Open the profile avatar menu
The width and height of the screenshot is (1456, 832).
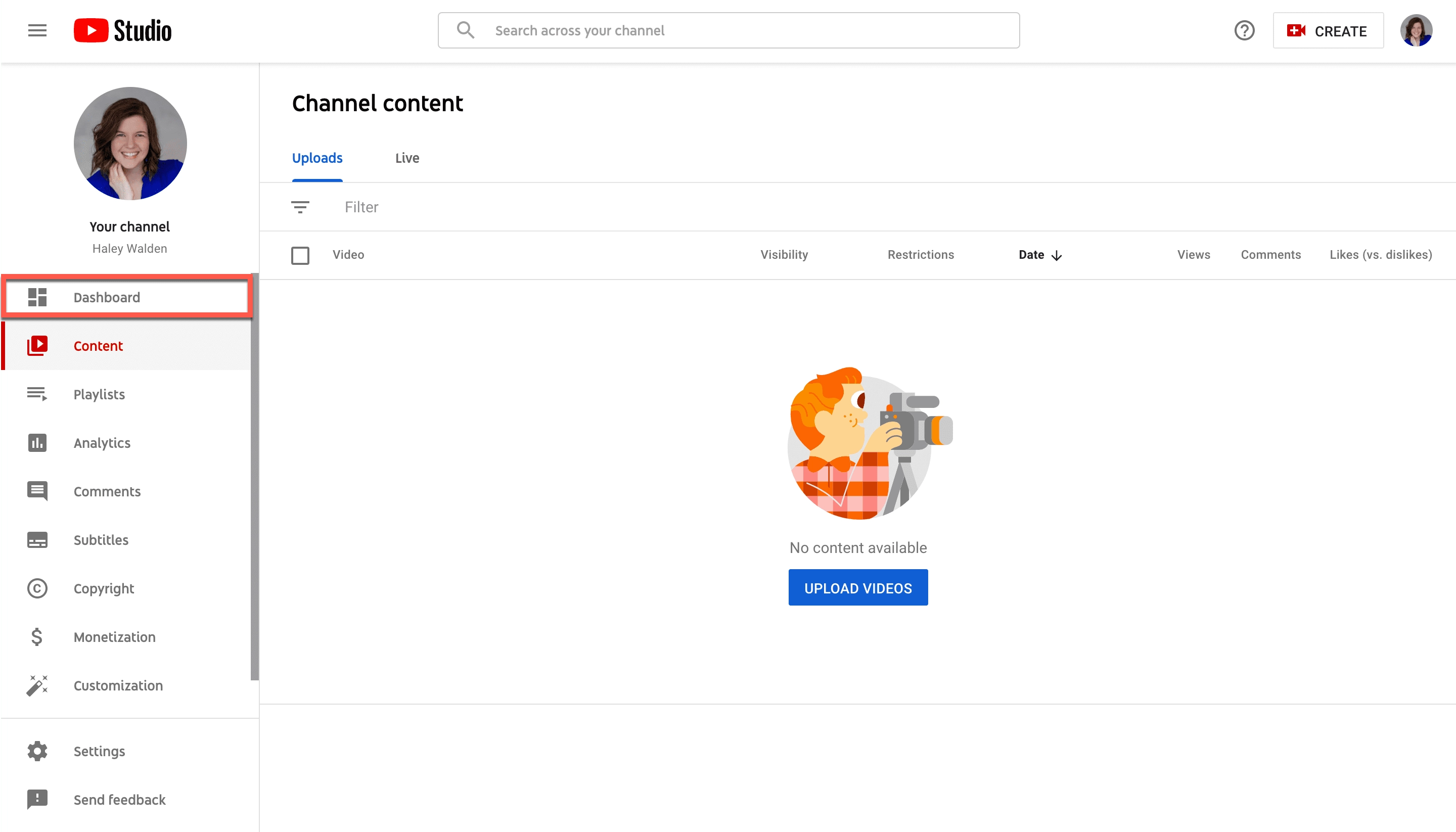[x=1417, y=30]
